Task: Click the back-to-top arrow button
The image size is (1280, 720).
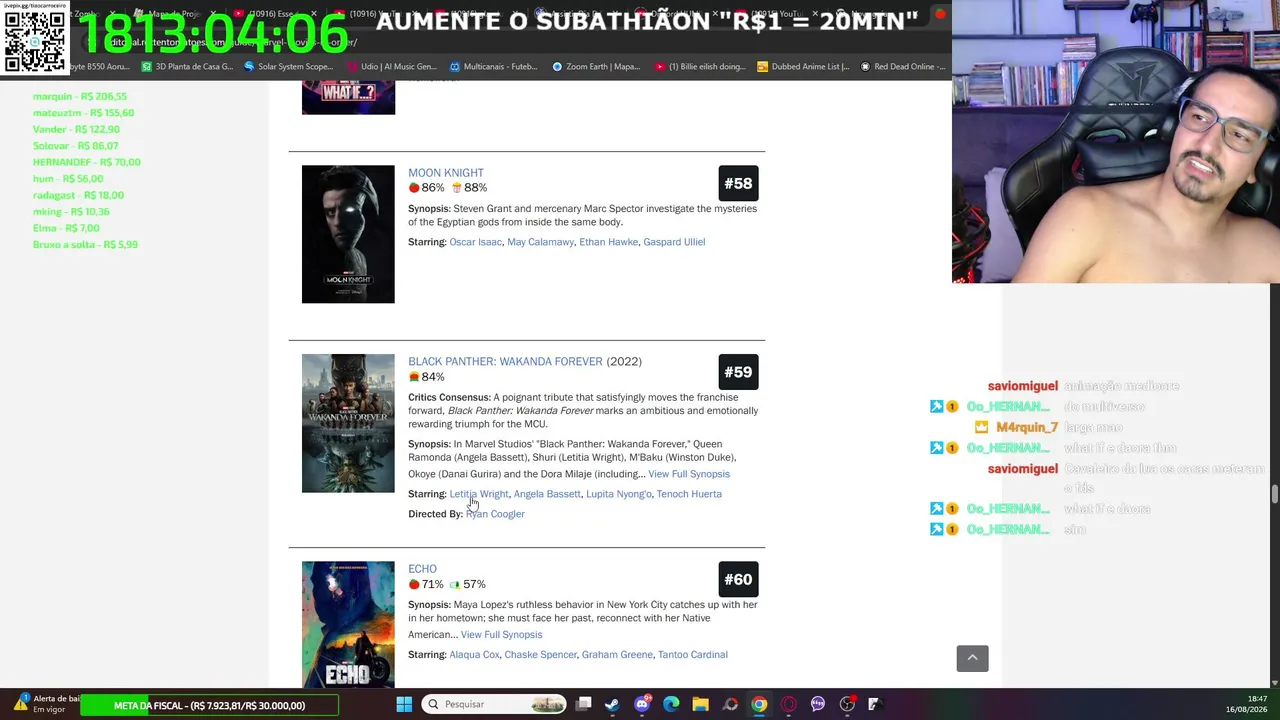Action: 972,658
